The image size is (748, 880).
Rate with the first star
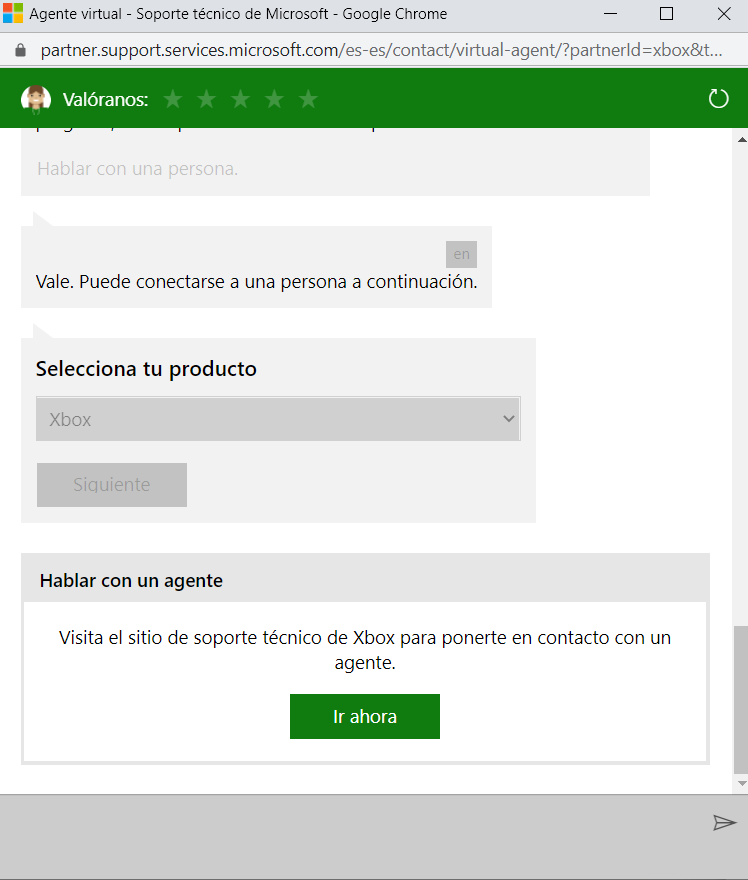tap(173, 99)
